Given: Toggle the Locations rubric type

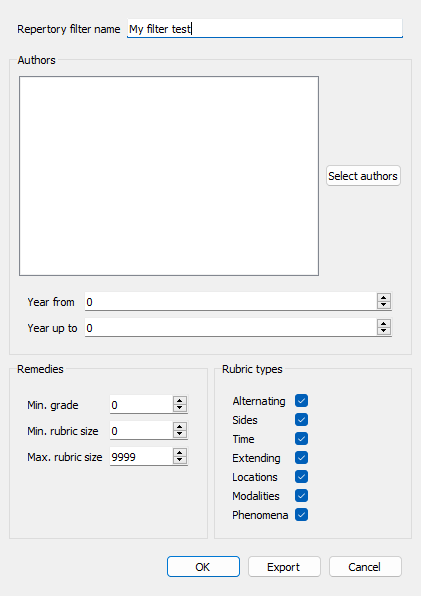Looking at the screenshot, I should pyautogui.click(x=301, y=477).
